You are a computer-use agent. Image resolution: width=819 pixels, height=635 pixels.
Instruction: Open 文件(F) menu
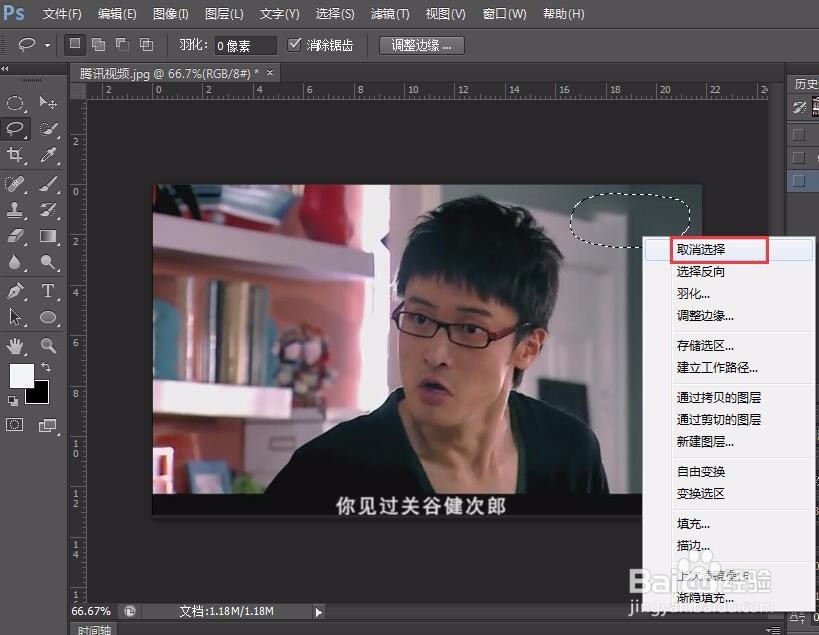click(x=62, y=14)
